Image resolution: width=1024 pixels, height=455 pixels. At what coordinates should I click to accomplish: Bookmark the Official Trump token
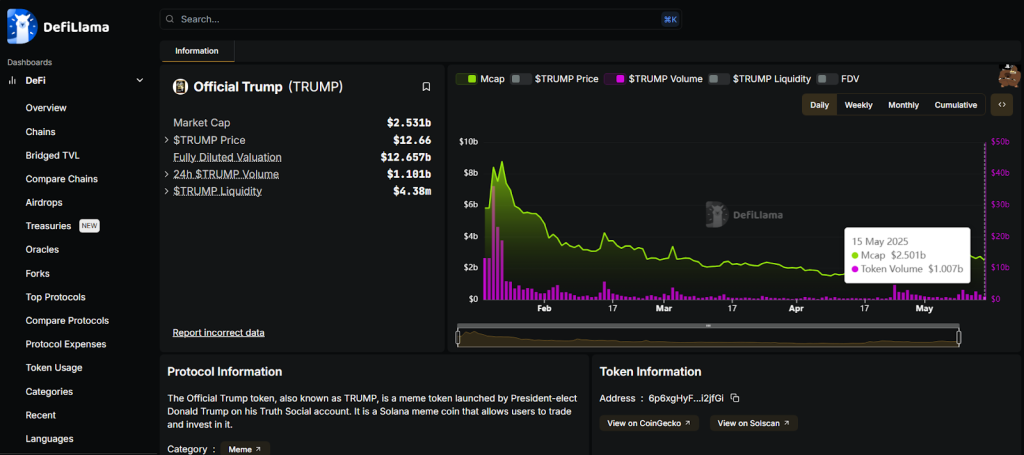(426, 86)
